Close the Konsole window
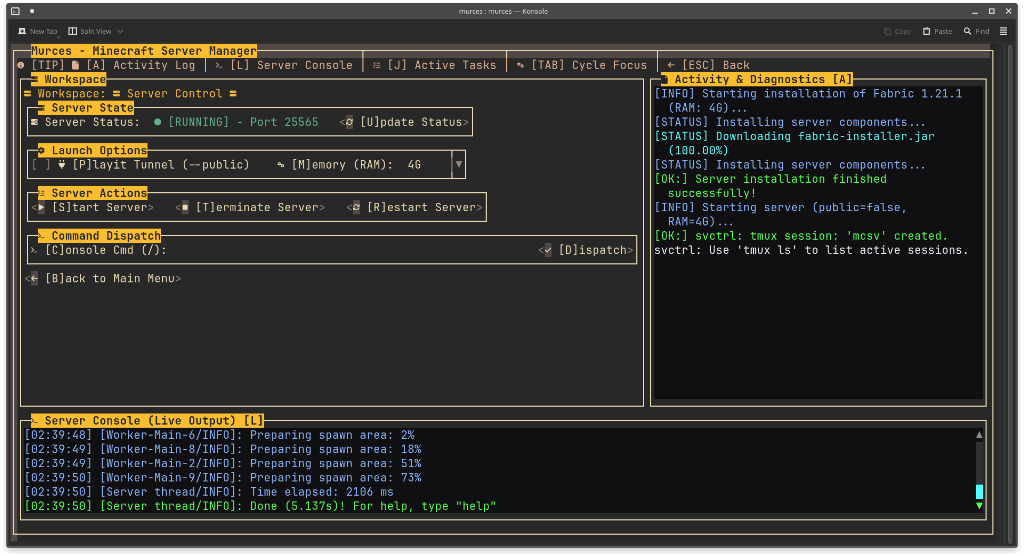The height and width of the screenshot is (556, 1024). tap(1008, 11)
